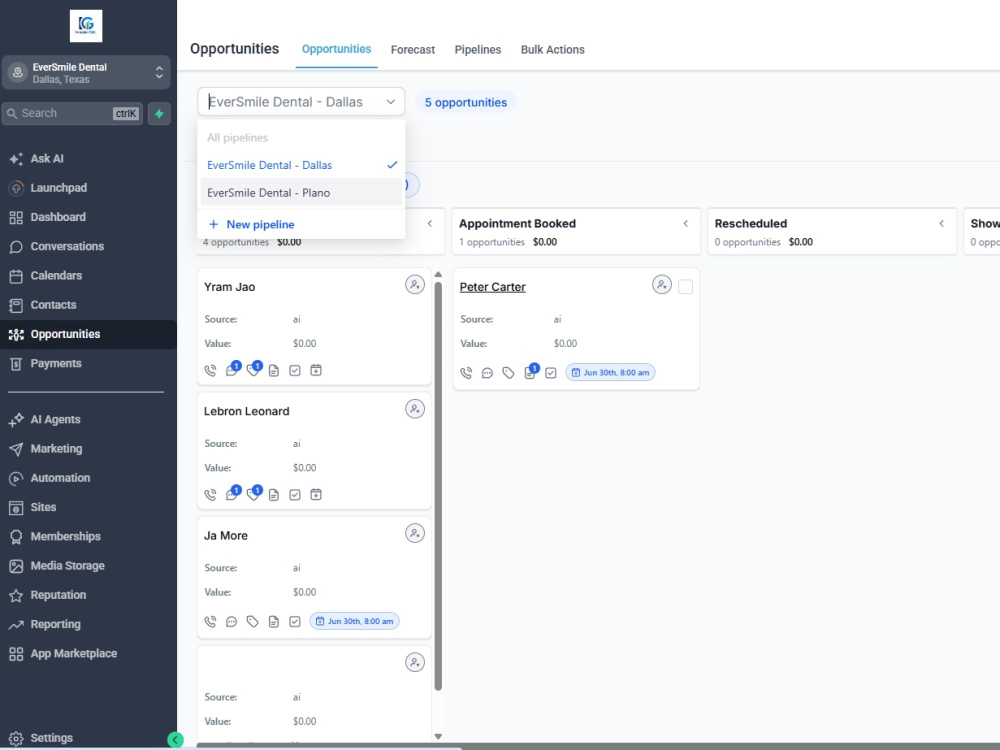Viewport: 1000px width, 750px height.
Task: Click the tag icon on Lebron Leonard card
Action: [x=253, y=494]
